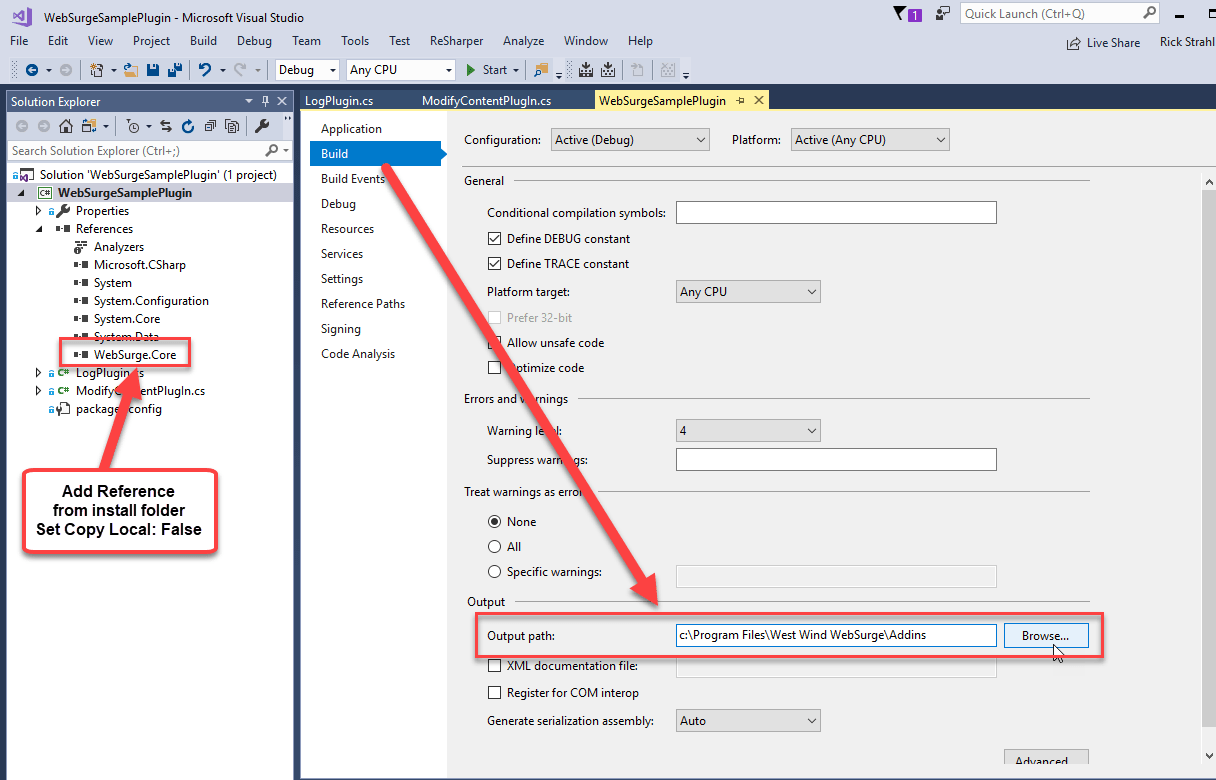Open the Debug solution configuration dropdown in toolbar
1216x780 pixels.
(x=309, y=70)
